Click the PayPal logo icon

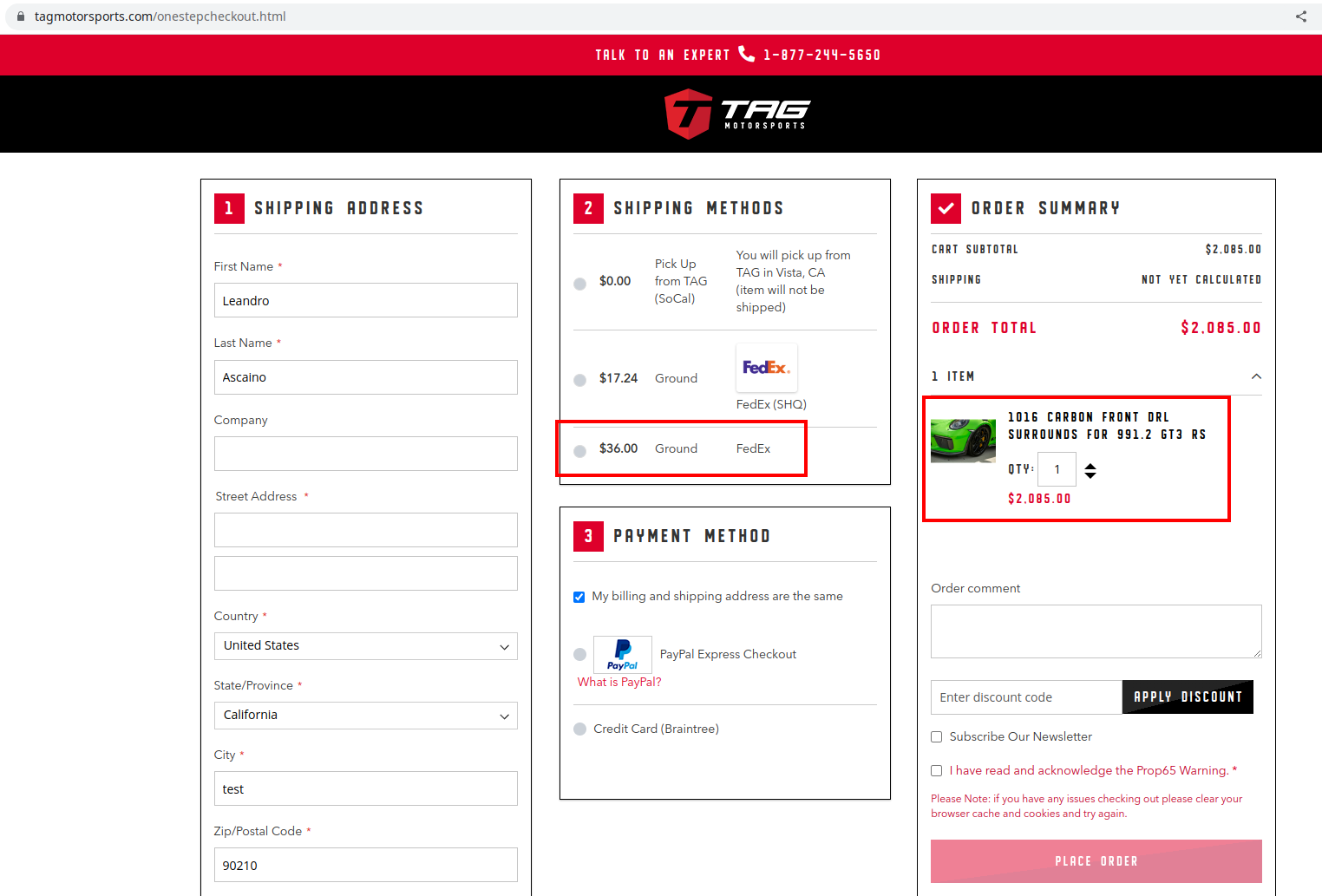click(622, 654)
